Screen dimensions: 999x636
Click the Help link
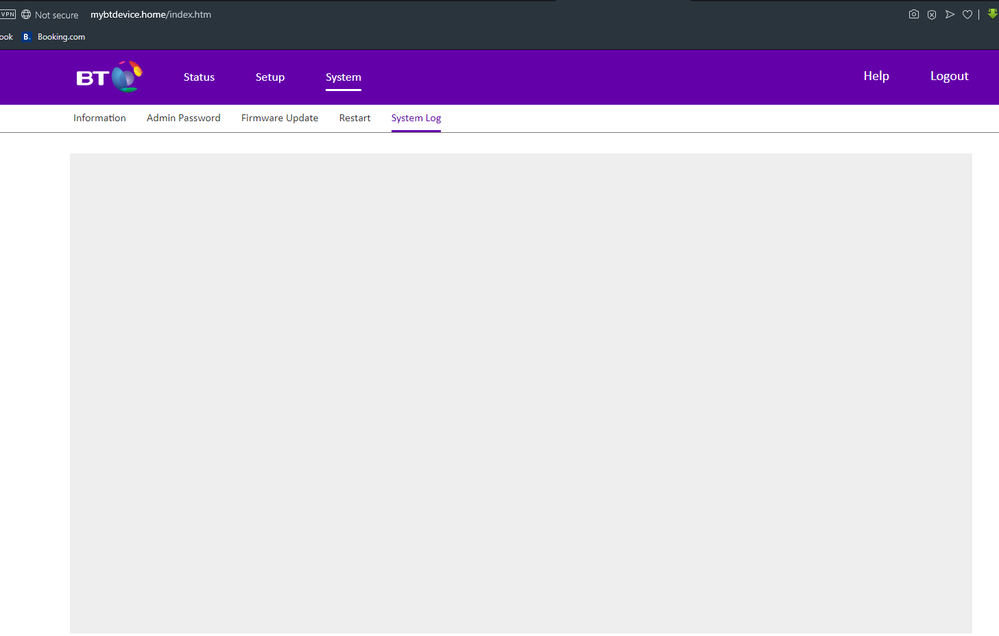pyautogui.click(x=876, y=76)
